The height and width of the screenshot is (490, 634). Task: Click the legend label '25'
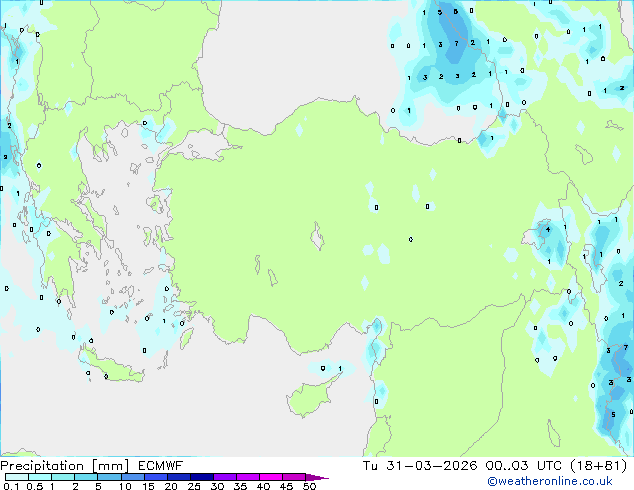click(x=194, y=486)
